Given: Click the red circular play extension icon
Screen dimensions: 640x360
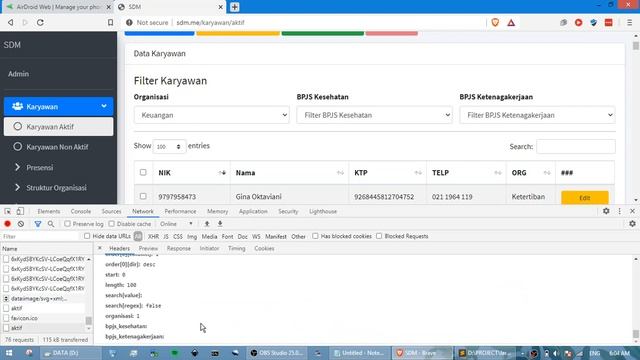Looking at the screenshot, I should [x=578, y=22].
